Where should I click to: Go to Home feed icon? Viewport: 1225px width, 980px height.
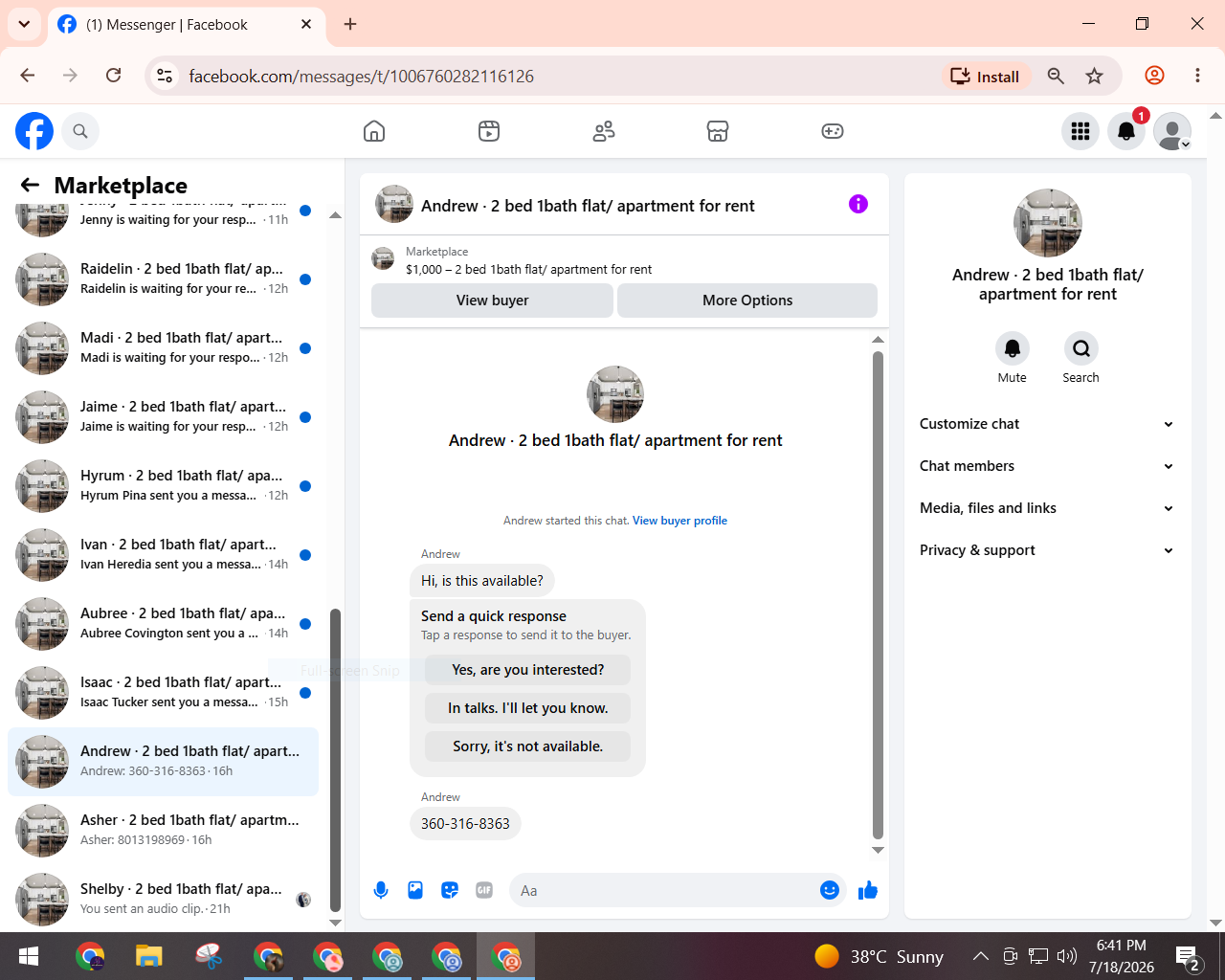374,131
